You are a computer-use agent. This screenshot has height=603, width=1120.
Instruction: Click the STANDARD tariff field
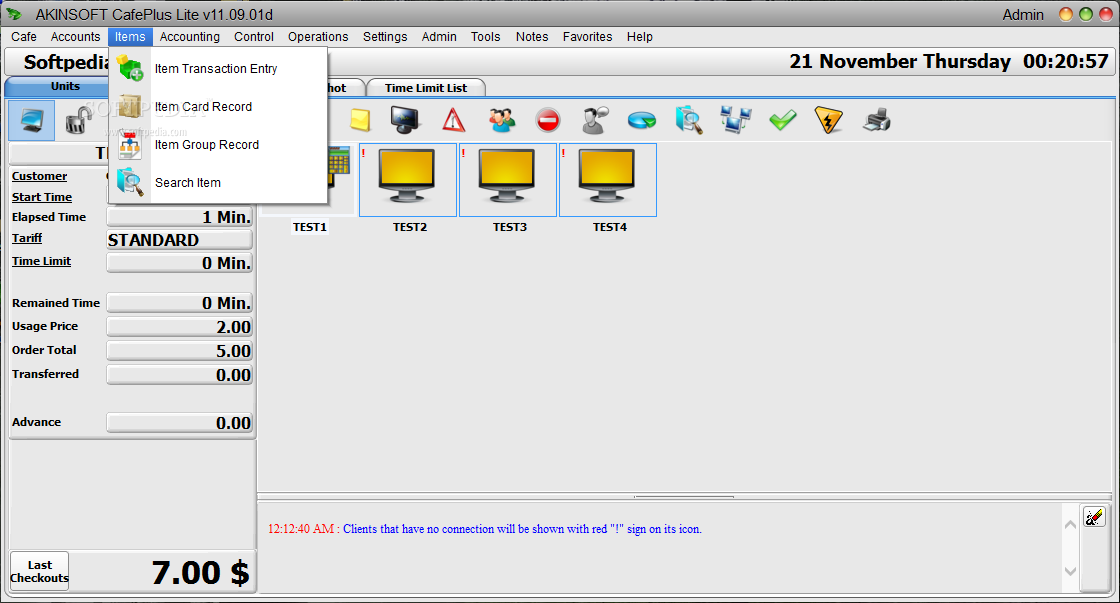(179, 240)
